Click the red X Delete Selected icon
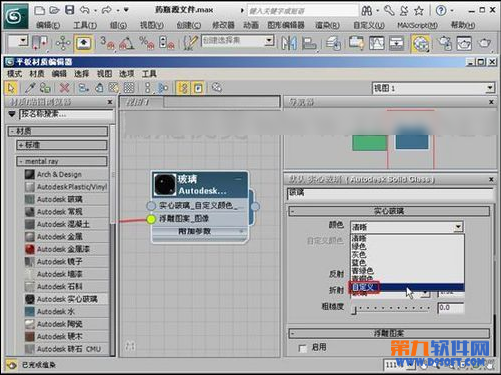501x375 pixels. tap(64, 88)
